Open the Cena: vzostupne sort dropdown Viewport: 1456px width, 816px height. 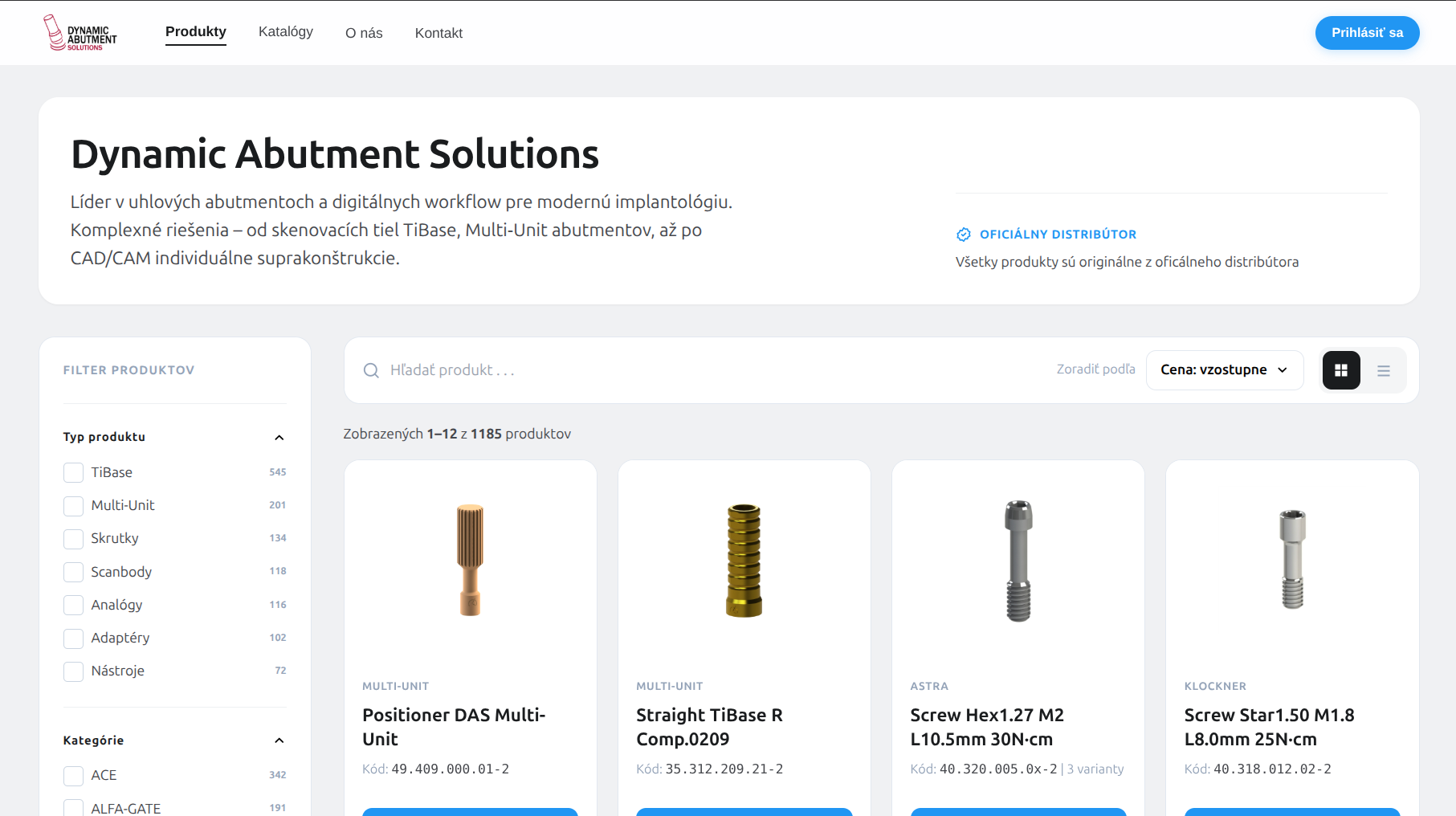point(1225,370)
